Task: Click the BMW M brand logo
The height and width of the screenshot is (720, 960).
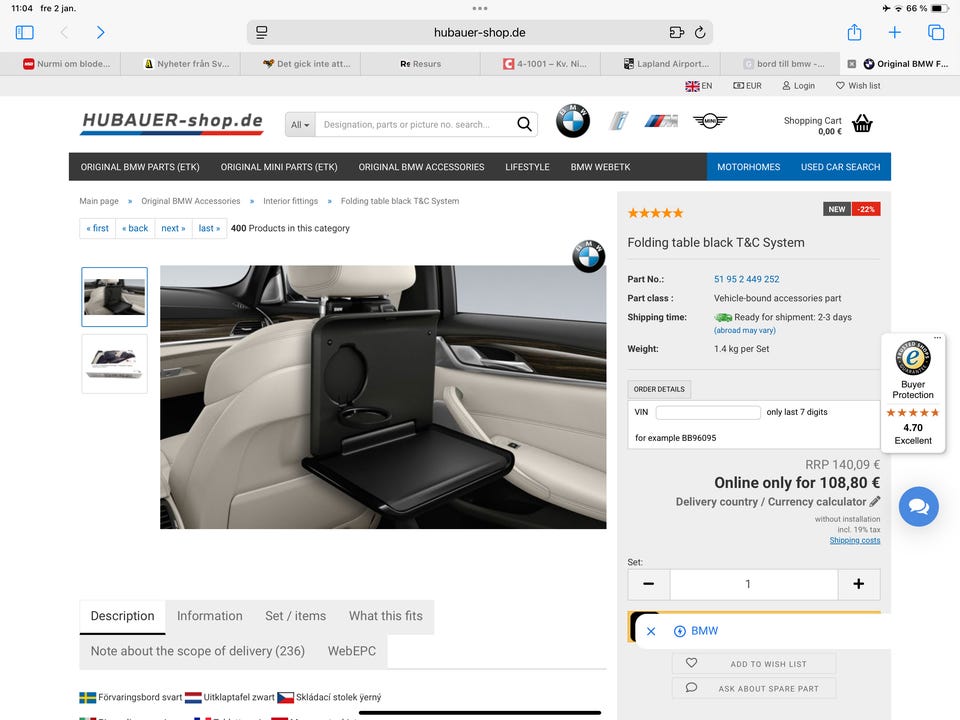Action: click(661, 121)
